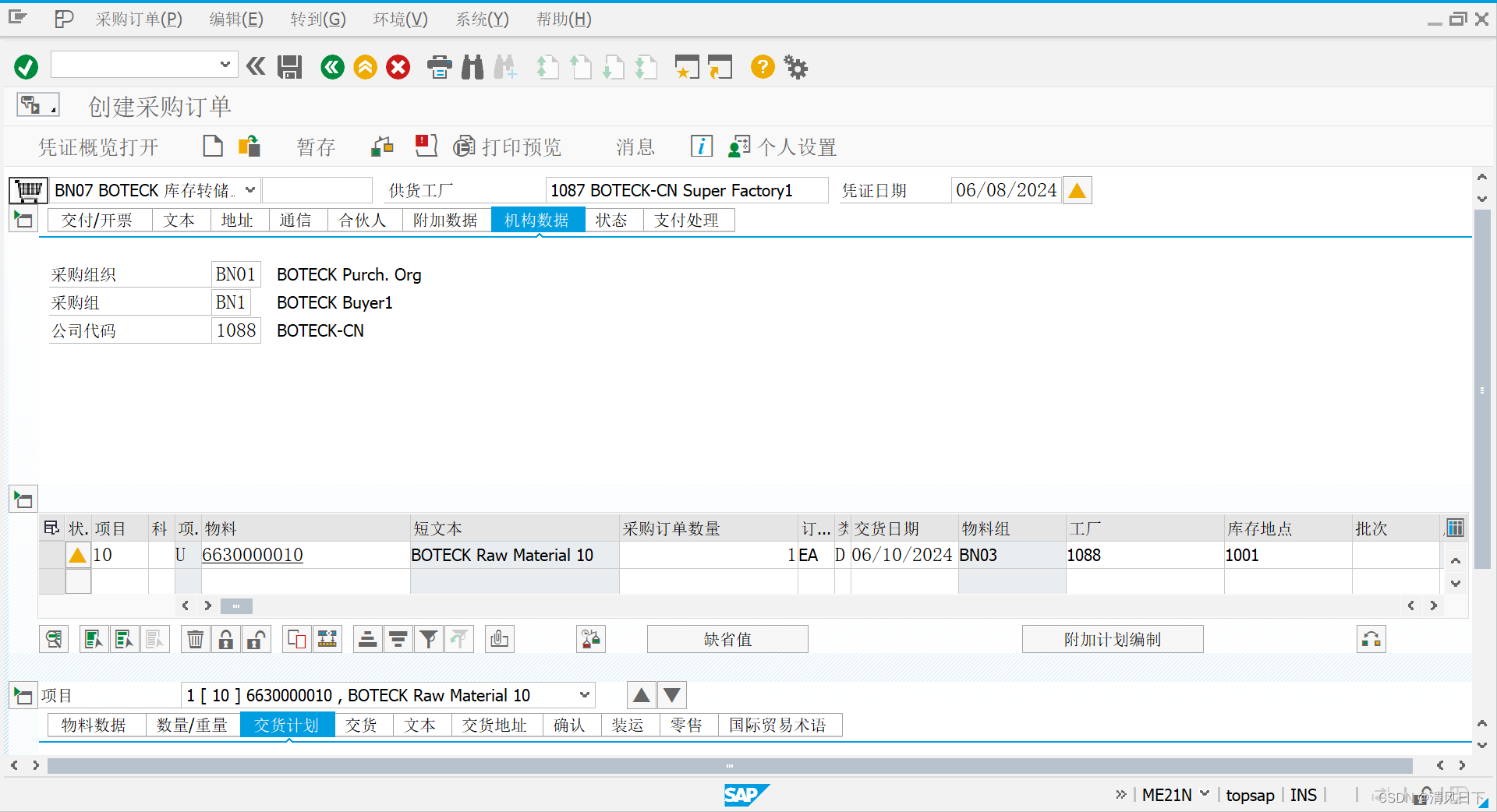Open material link 6630000010
This screenshot has height=812, width=1497.
pyautogui.click(x=253, y=555)
